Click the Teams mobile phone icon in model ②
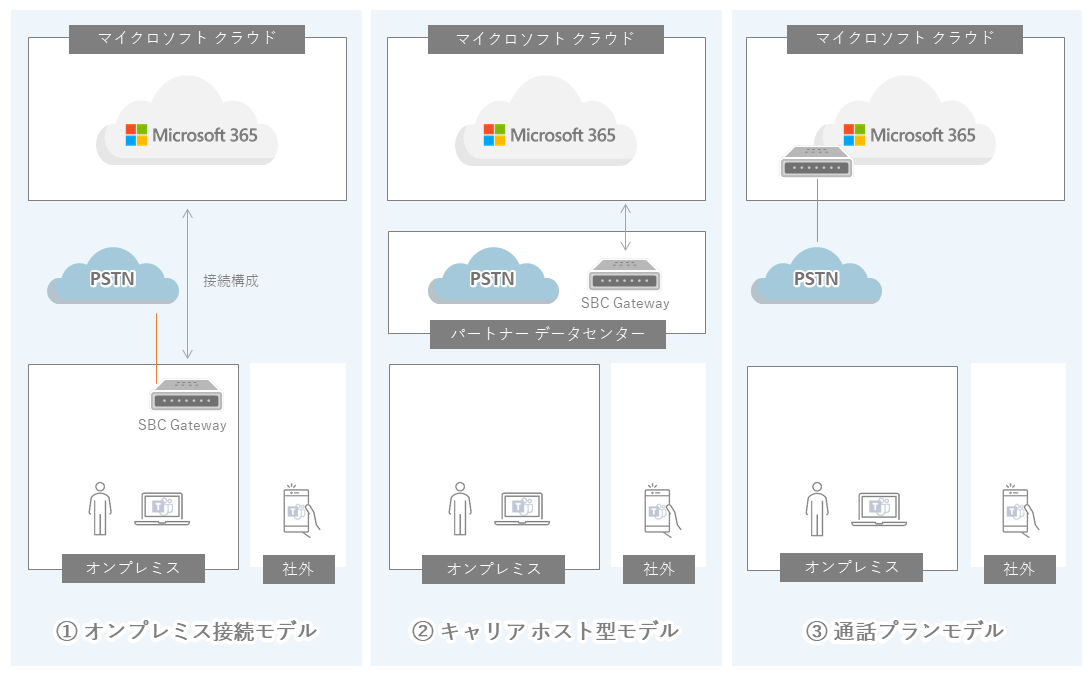This screenshot has width=1090, height=673. (x=662, y=511)
